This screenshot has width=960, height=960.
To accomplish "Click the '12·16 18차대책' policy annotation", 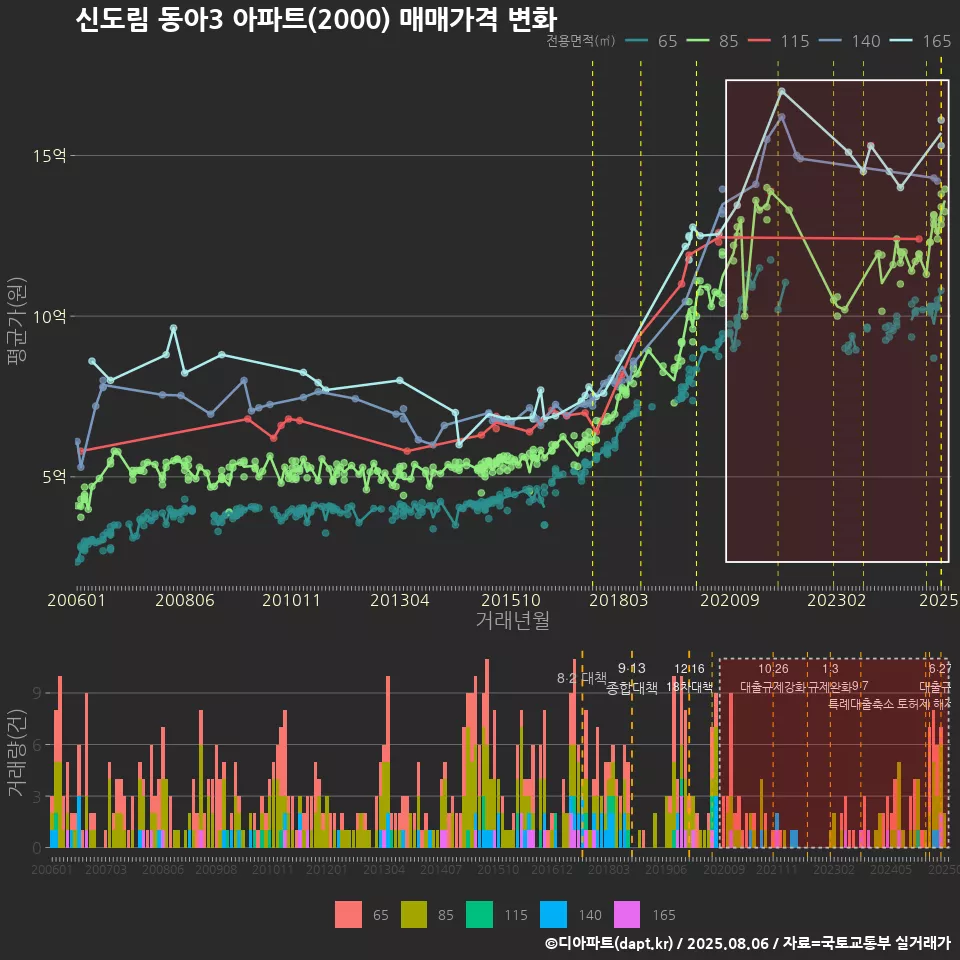I will tap(689, 678).
